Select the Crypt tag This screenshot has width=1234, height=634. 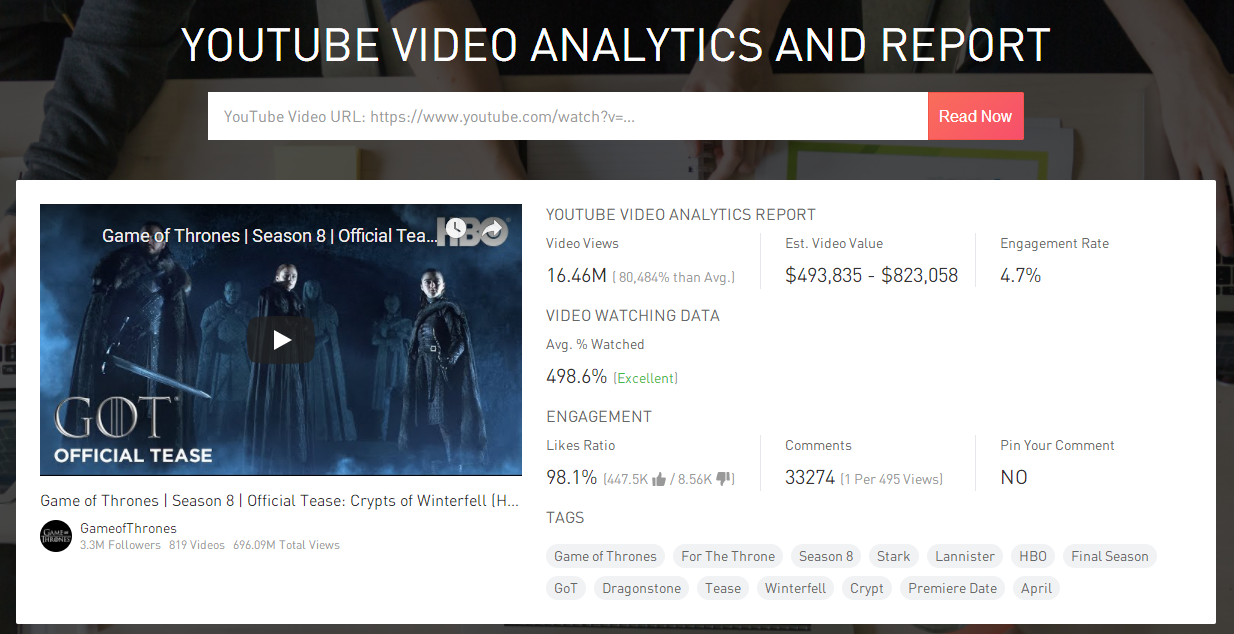(x=867, y=588)
